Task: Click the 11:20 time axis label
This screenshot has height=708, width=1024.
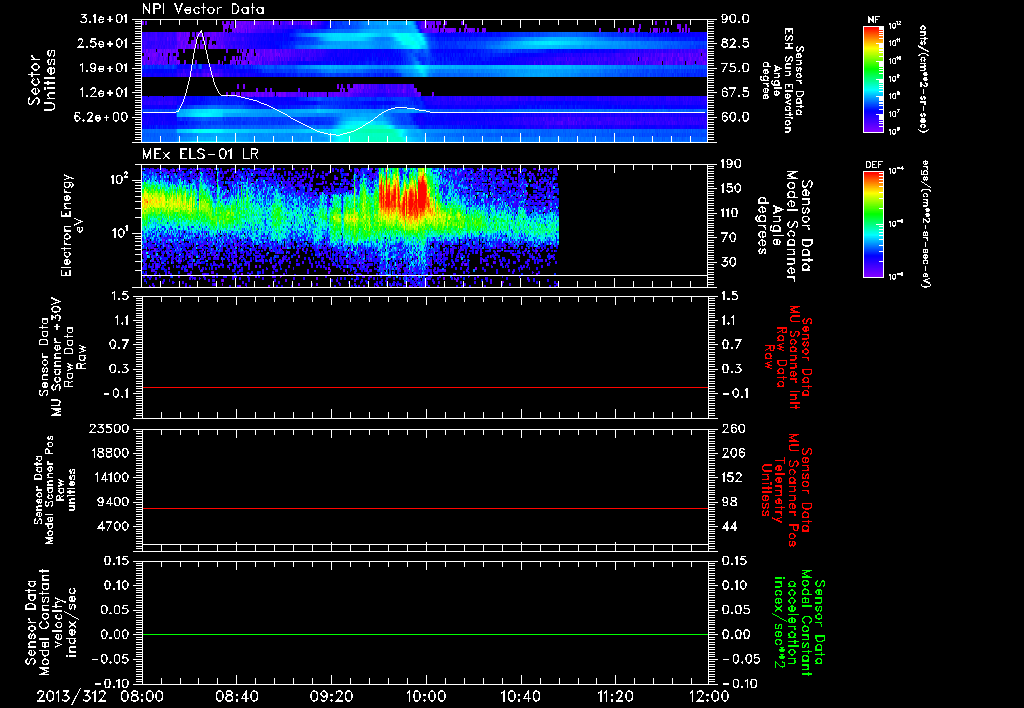Action: tap(614, 695)
